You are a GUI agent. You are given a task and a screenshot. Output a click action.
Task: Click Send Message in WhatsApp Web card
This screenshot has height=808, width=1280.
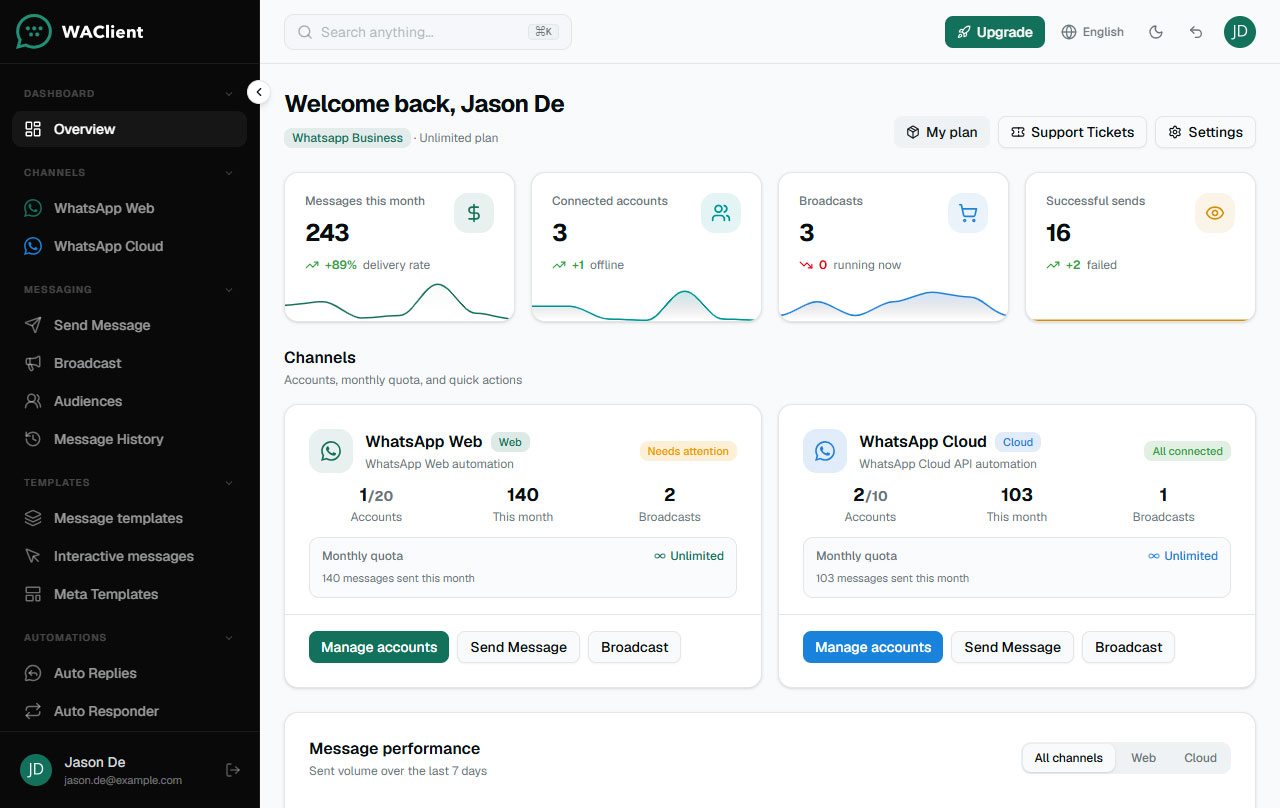pos(518,647)
